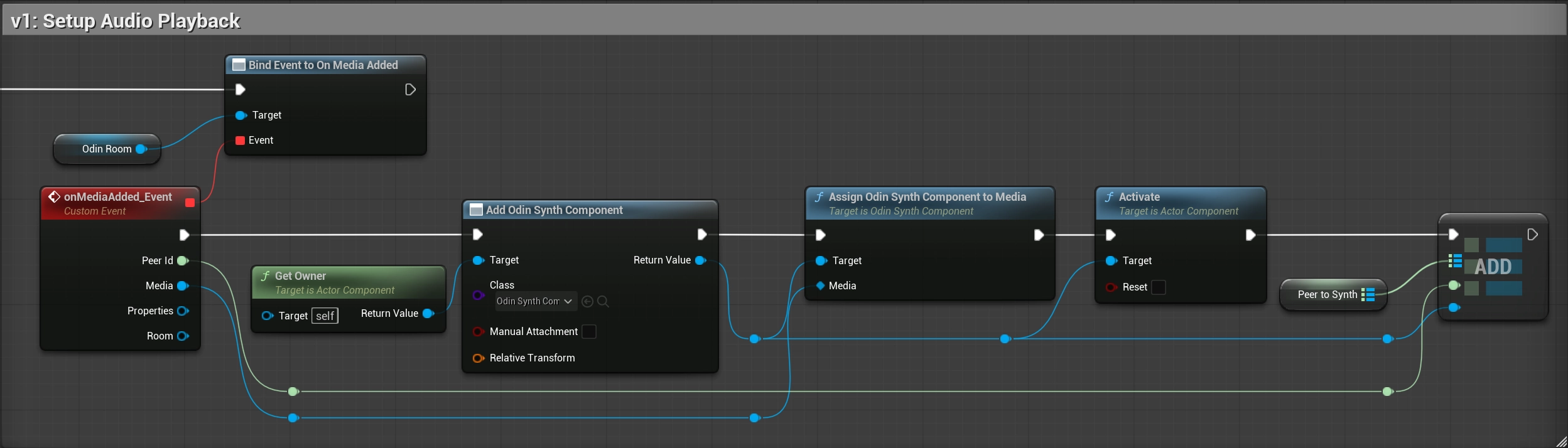Click ADD node exec input pin
The width and height of the screenshot is (1568, 448).
point(1453,235)
